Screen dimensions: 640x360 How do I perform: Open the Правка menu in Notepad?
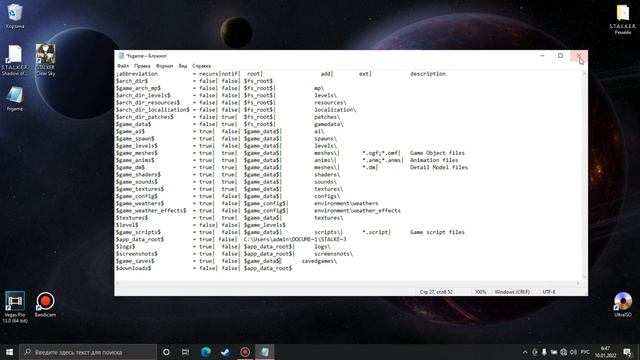coord(142,66)
